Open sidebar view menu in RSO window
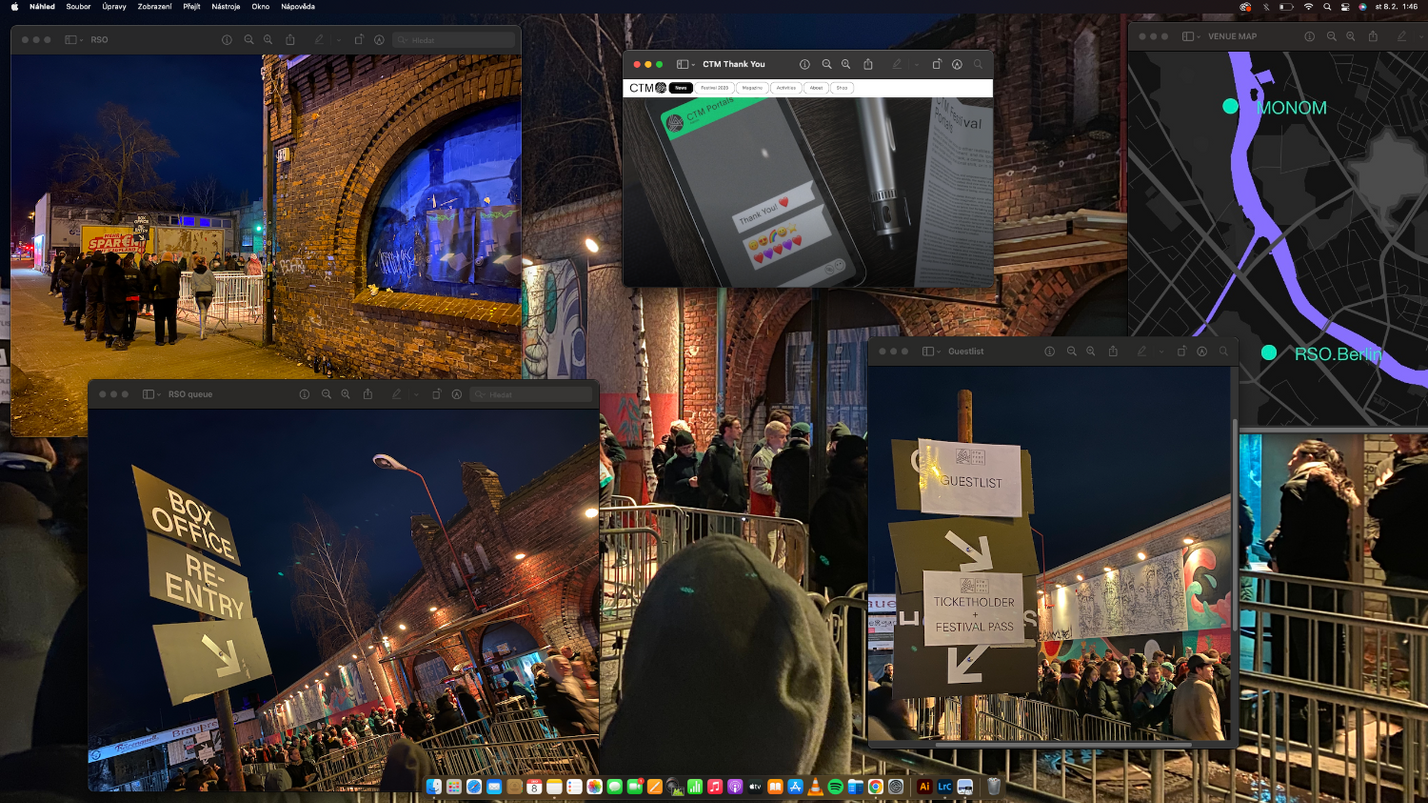Screen dimensions: 1428x803 click(x=72, y=40)
